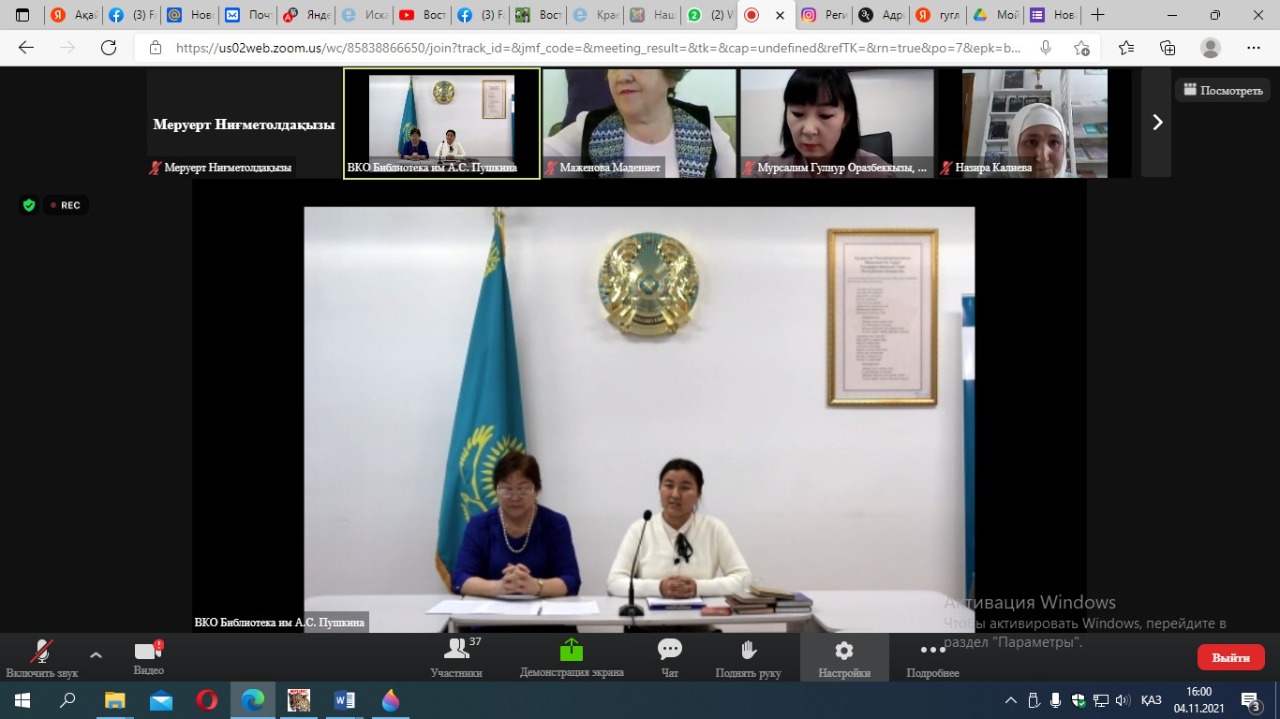This screenshot has height=719, width=1280.
Task: Add this page to favorites star
Action: click(x=1081, y=47)
